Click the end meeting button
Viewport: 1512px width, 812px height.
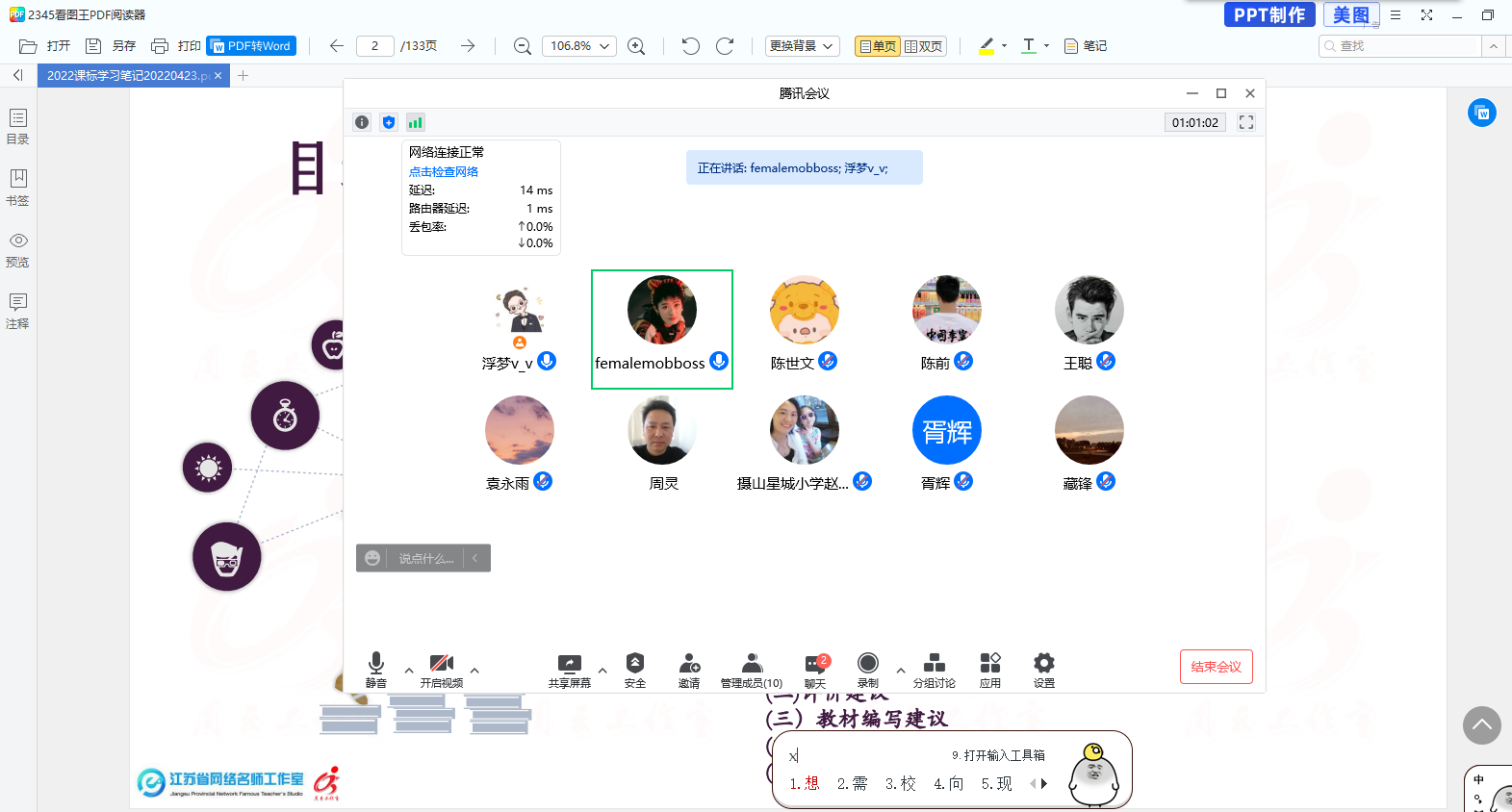click(x=1216, y=667)
